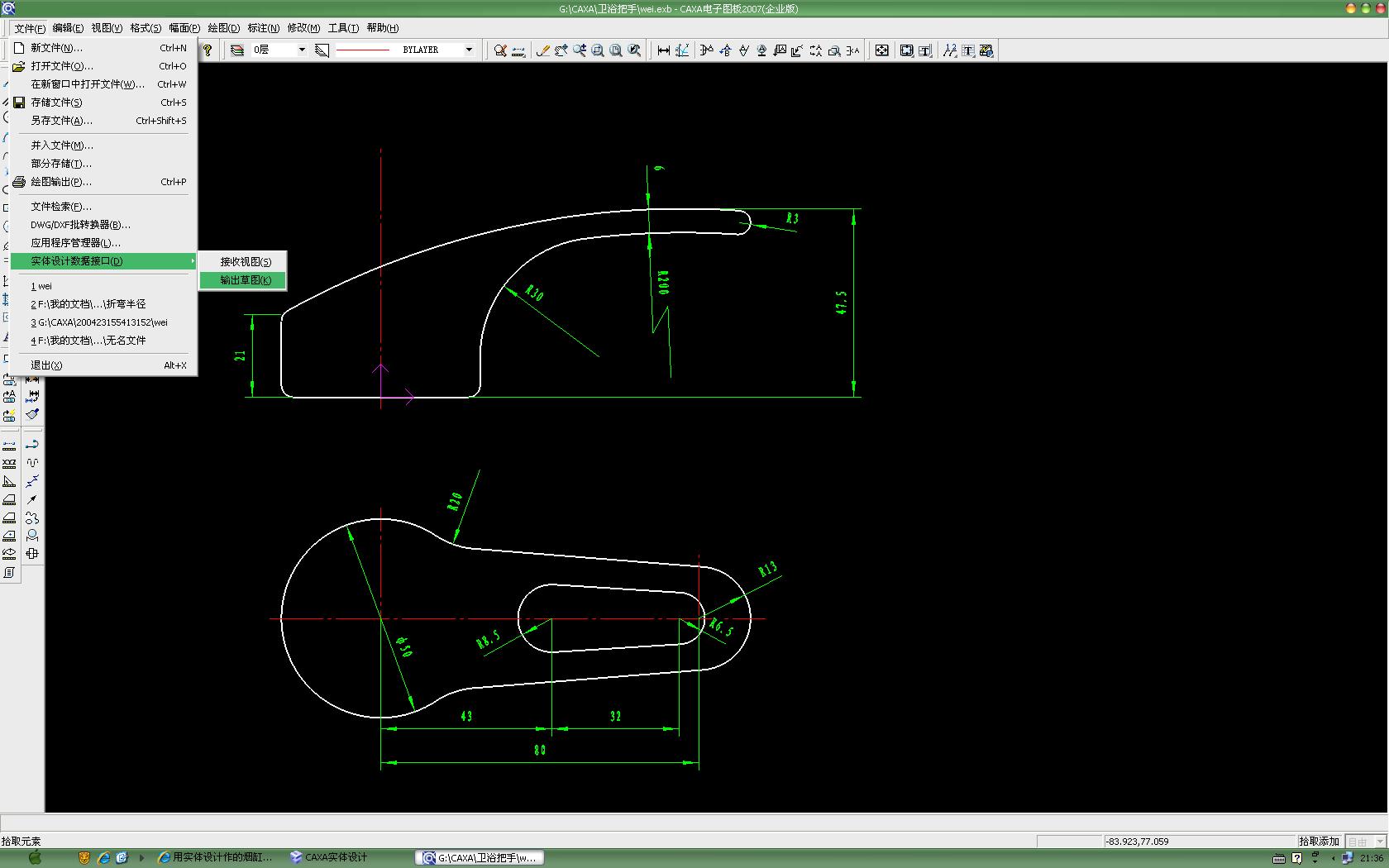Viewport: 1389px width, 868px height.
Task: Open the layer control icon
Action: [x=237, y=50]
